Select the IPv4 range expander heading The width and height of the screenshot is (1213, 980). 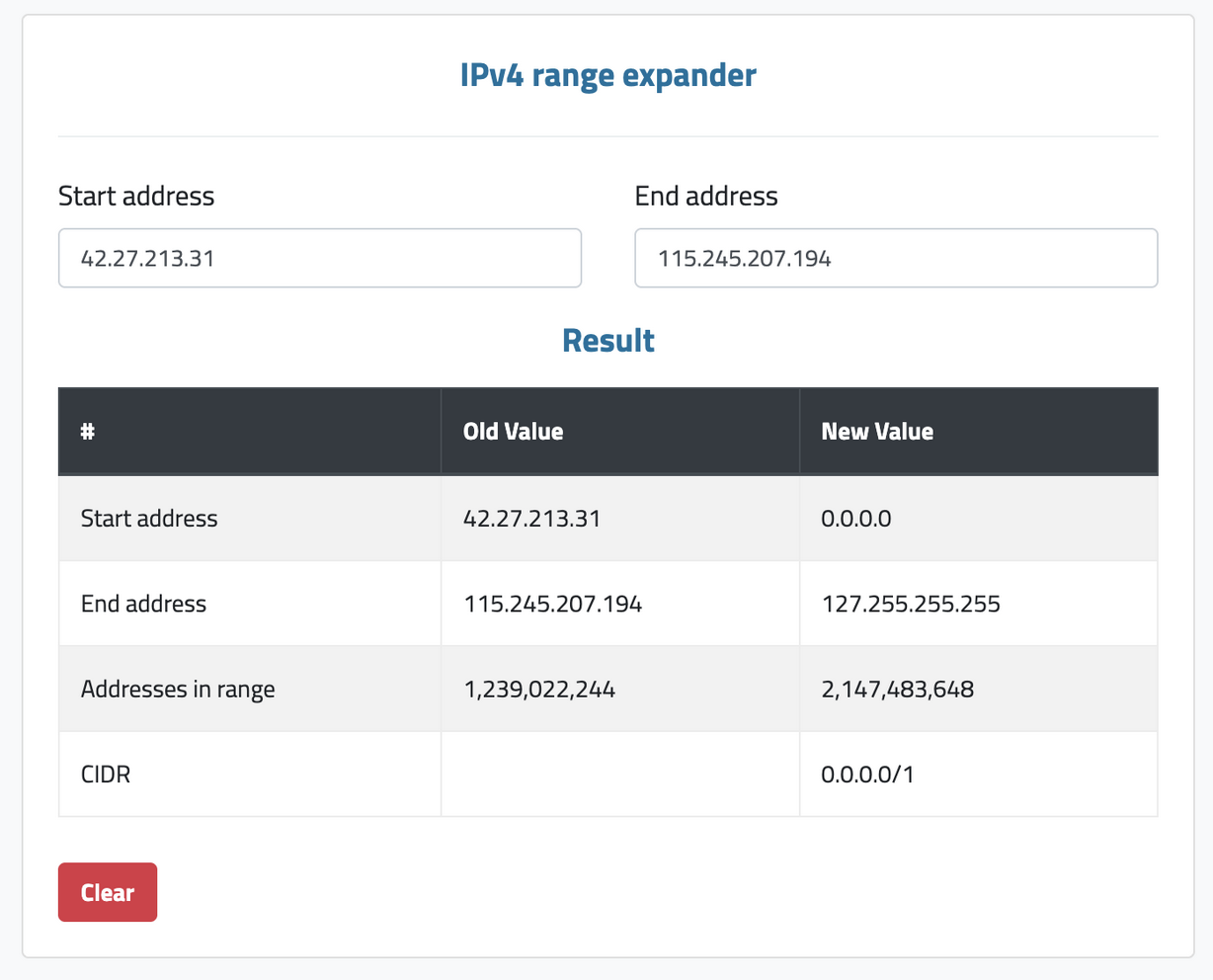coord(606,75)
